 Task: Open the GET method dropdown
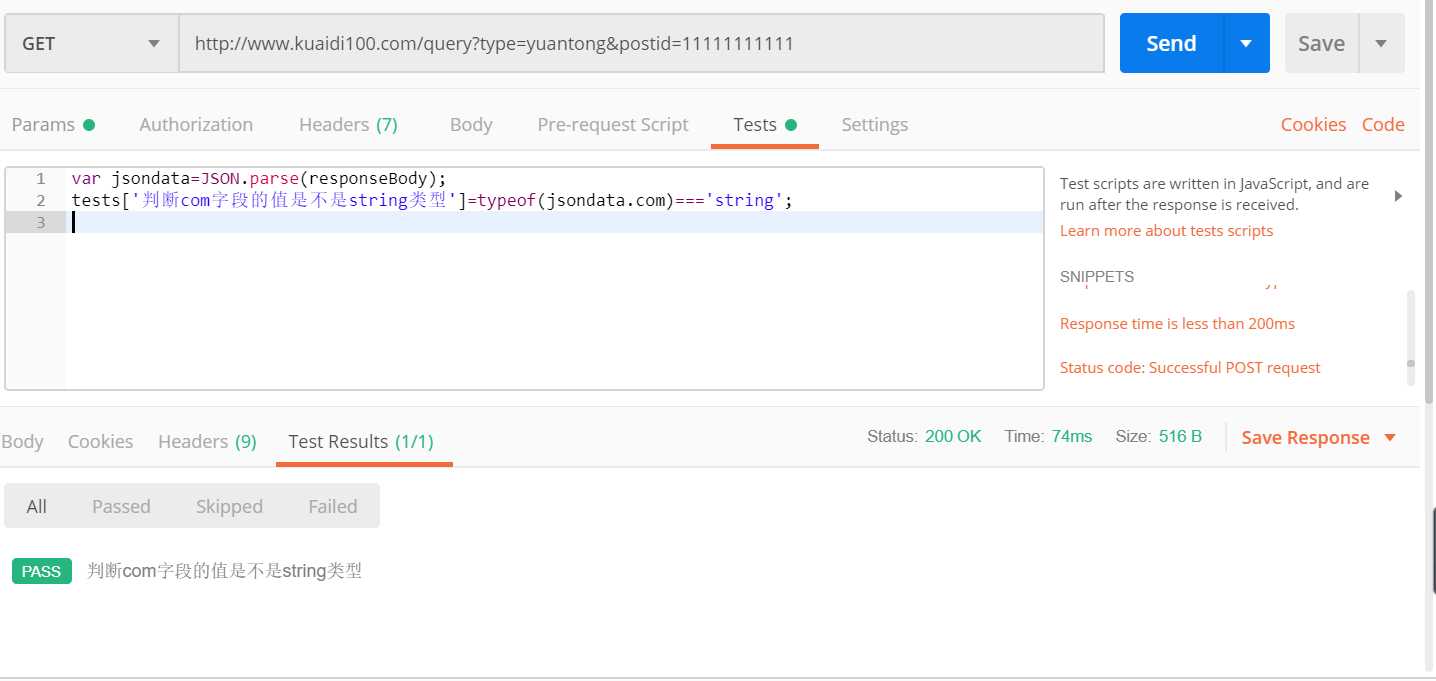(x=92, y=43)
